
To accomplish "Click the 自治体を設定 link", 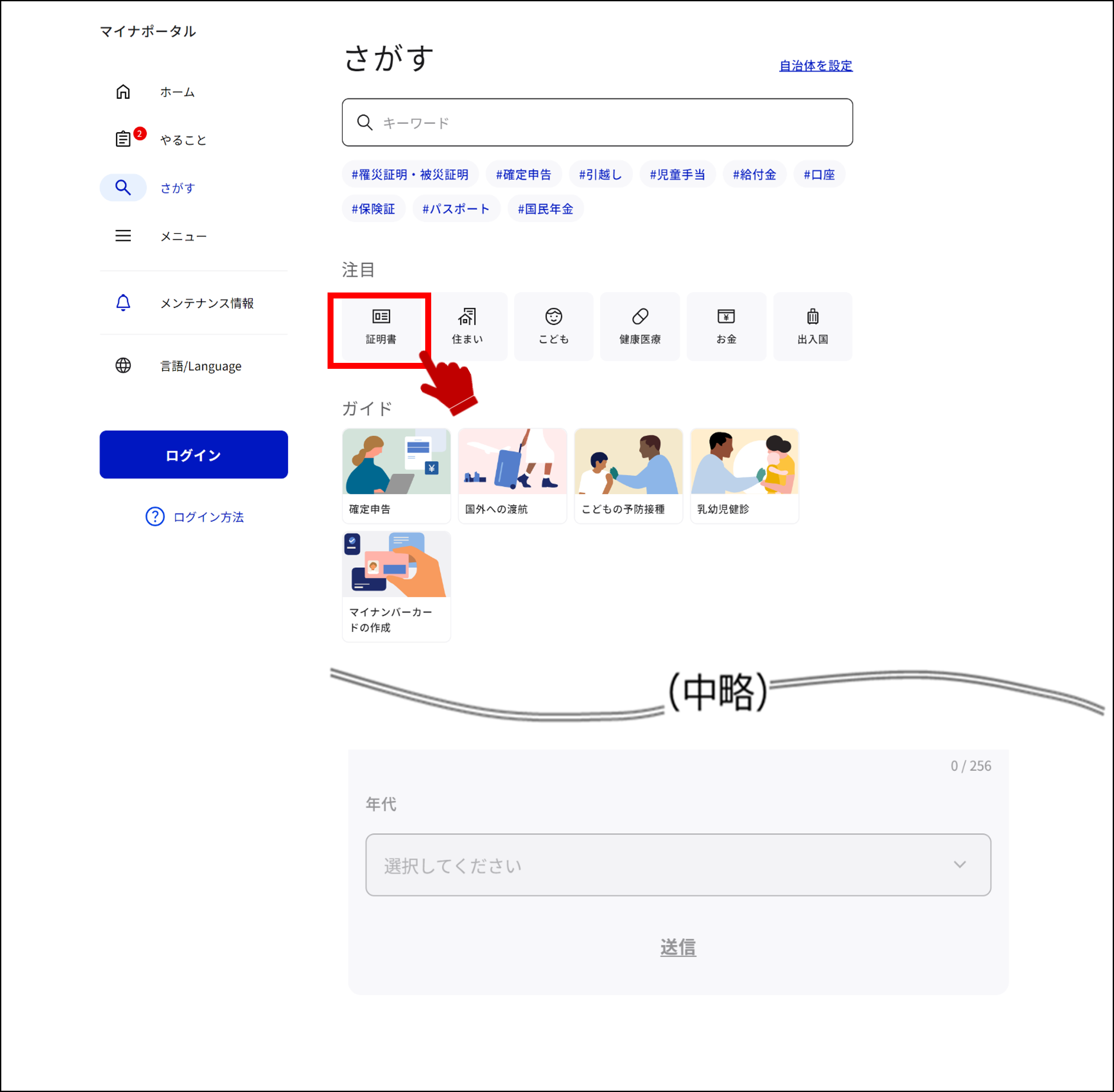I will click(x=816, y=65).
